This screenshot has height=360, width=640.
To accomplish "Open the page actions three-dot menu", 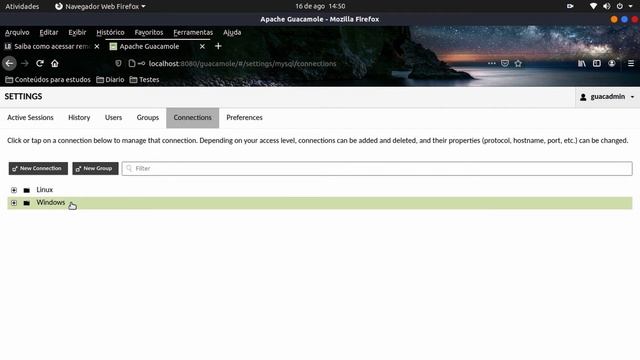I will pos(492,63).
